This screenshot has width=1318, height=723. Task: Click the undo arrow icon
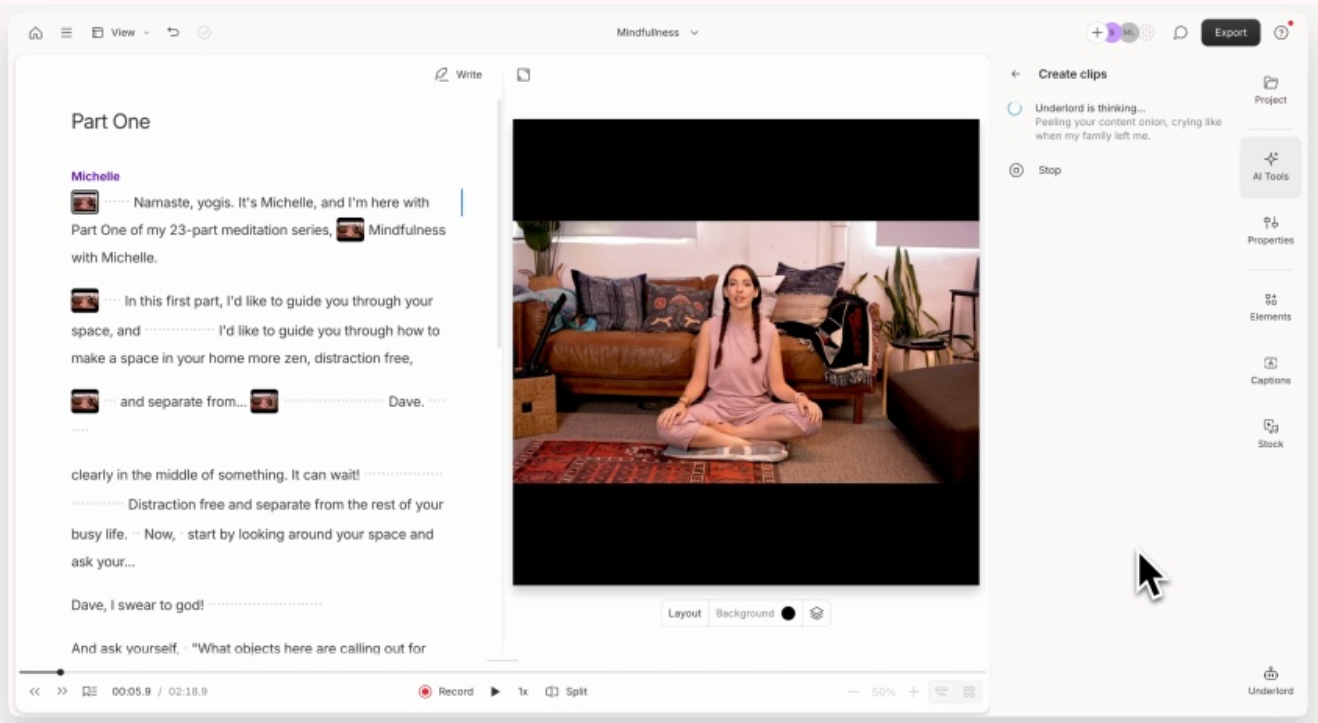coord(173,33)
